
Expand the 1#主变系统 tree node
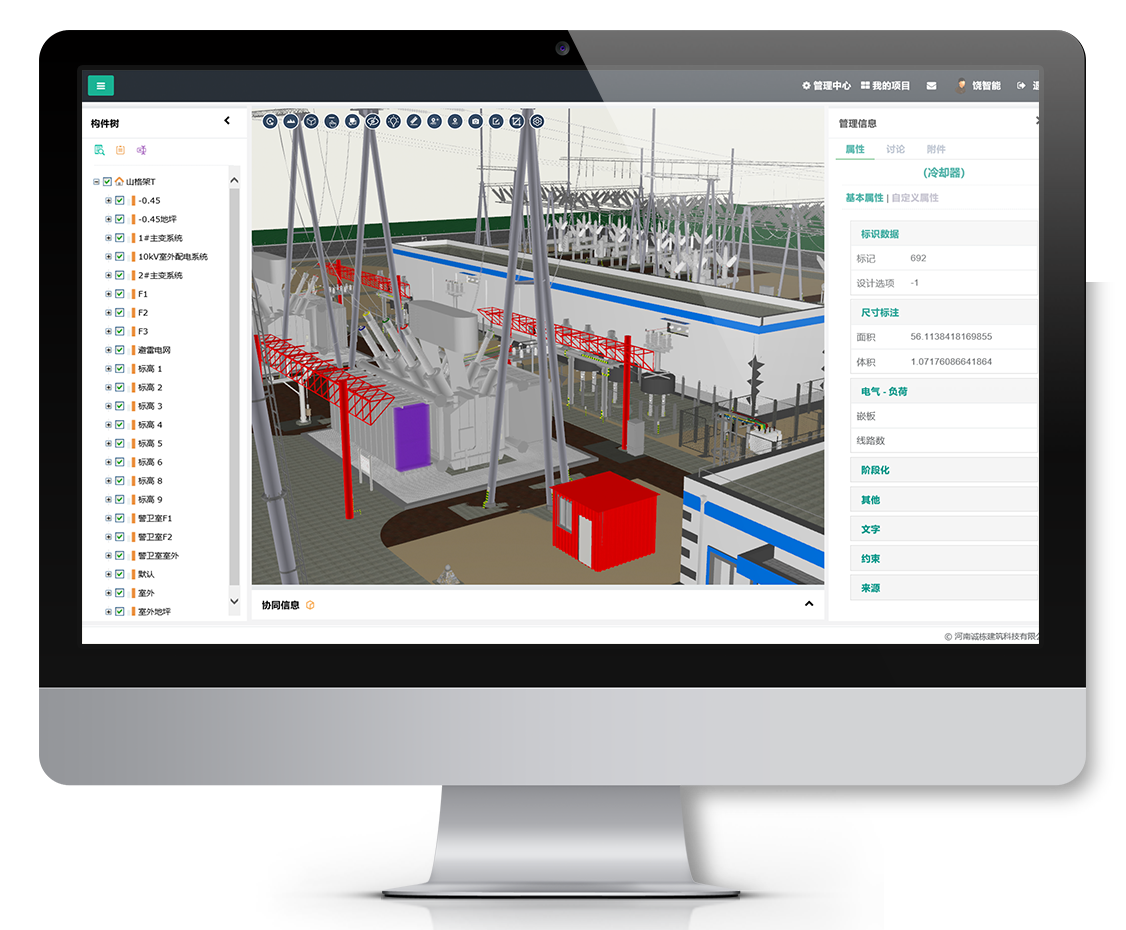(108, 238)
